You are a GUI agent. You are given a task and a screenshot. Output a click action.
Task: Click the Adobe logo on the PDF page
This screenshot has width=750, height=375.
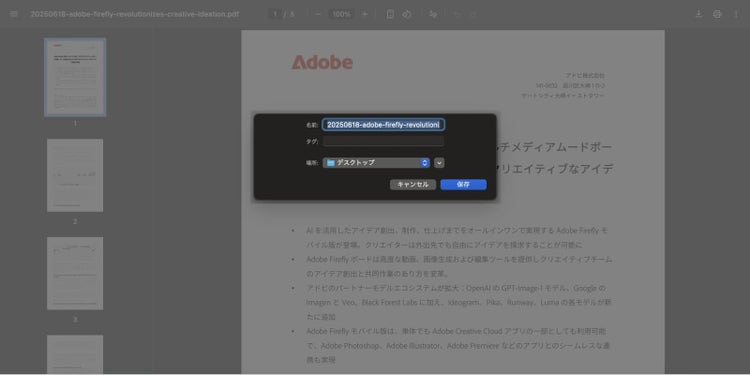click(x=322, y=62)
